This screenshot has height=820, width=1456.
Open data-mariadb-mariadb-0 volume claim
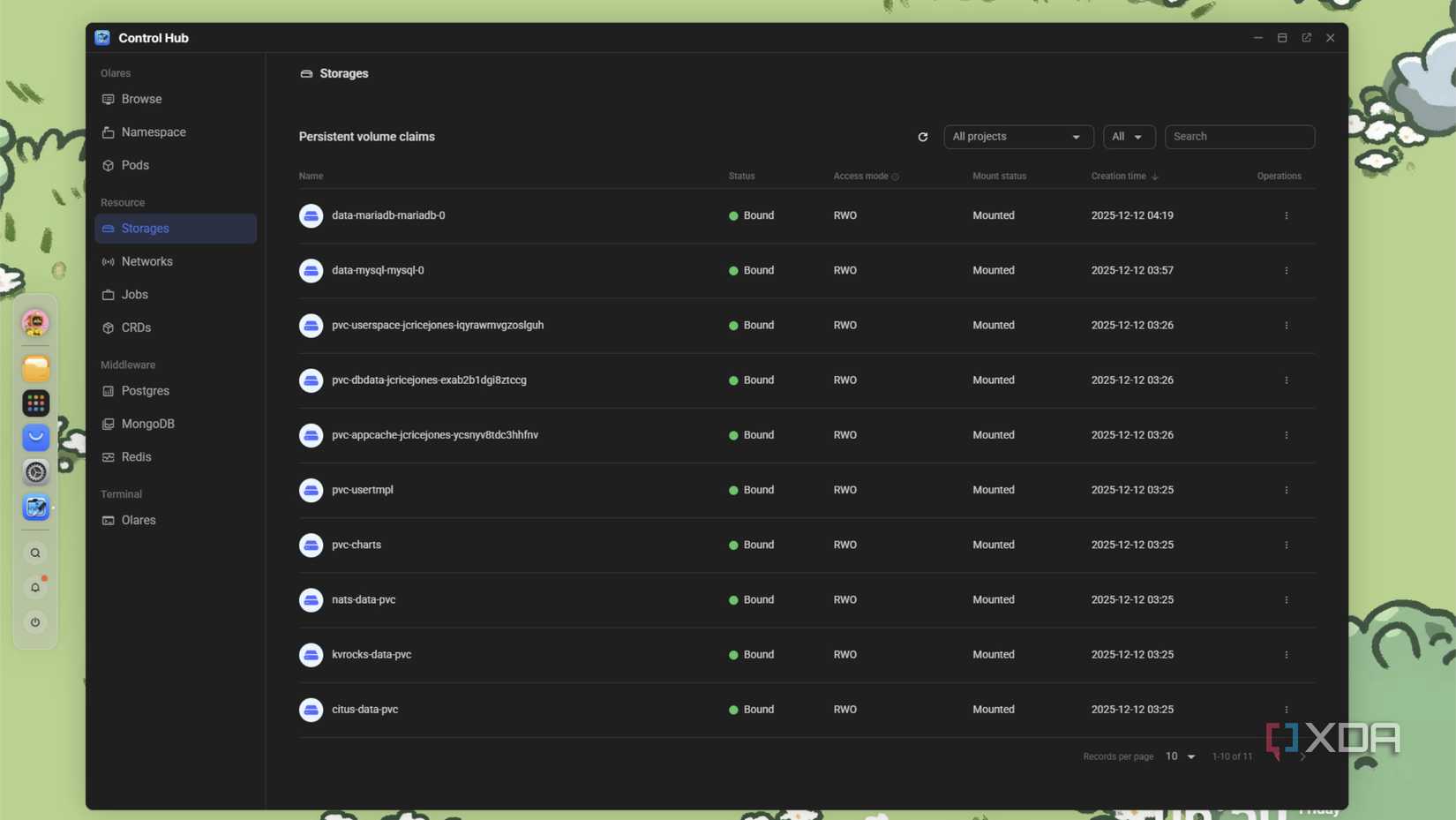pyautogui.click(x=388, y=215)
